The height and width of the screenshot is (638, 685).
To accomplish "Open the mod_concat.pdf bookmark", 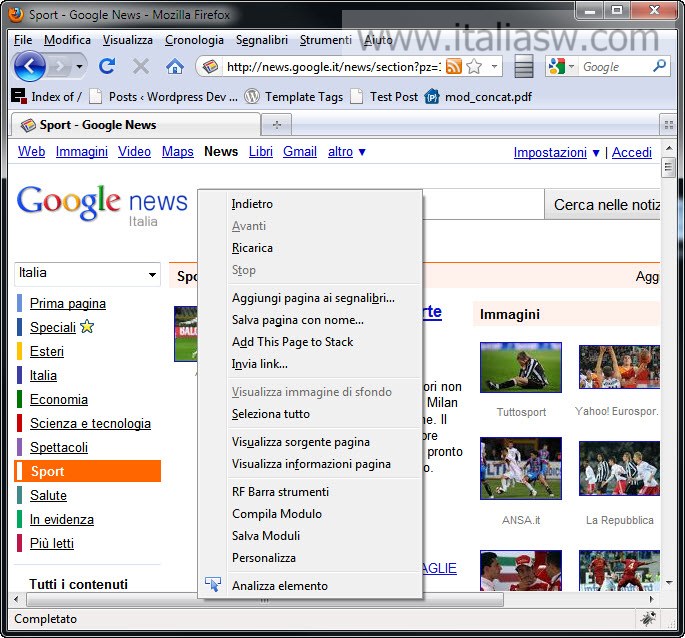I will (x=478, y=97).
